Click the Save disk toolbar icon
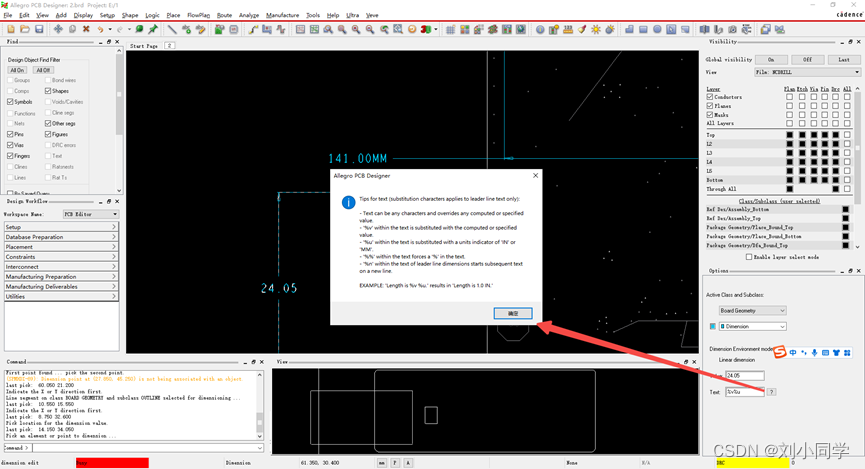 (39, 29)
